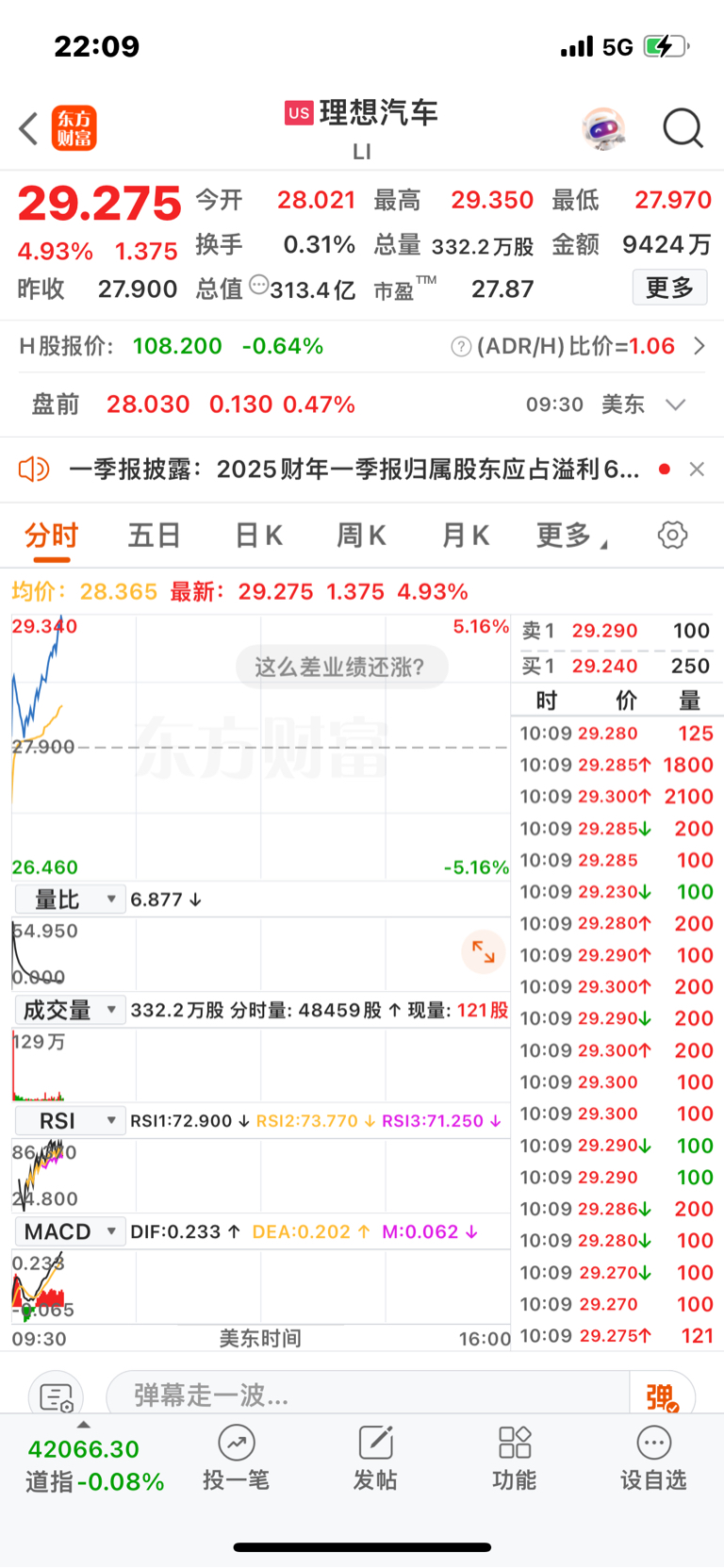Tap the US market badge

tap(299, 113)
